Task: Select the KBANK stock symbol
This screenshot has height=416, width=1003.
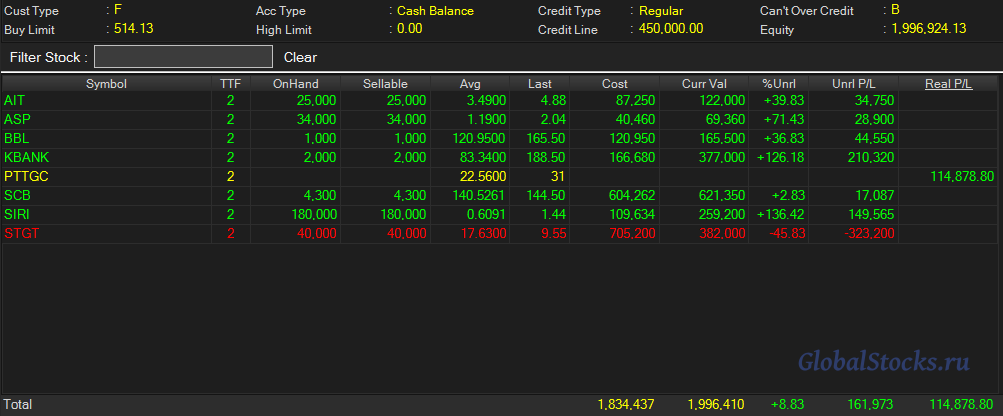Action: click(26, 158)
